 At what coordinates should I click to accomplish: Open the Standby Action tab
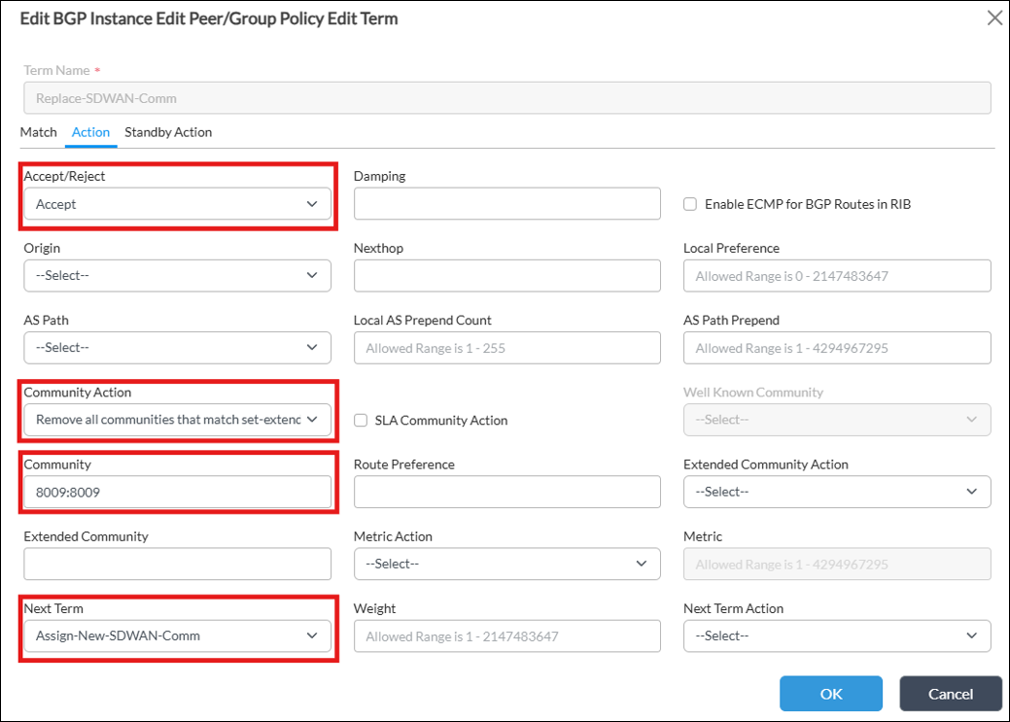168,132
